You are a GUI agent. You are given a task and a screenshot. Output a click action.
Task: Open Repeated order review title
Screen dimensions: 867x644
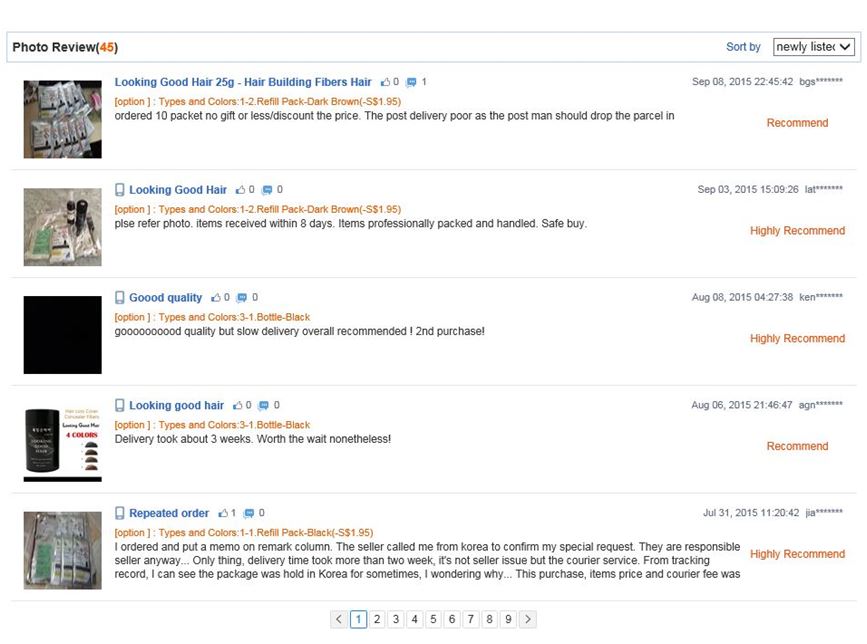[x=169, y=513]
